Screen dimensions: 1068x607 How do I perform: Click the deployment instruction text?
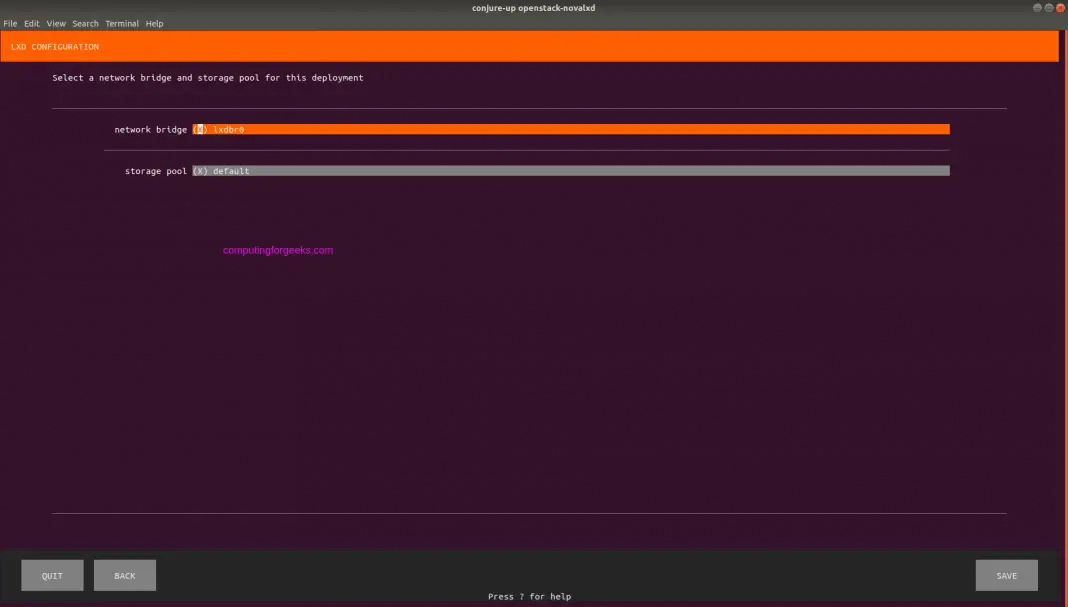207,77
